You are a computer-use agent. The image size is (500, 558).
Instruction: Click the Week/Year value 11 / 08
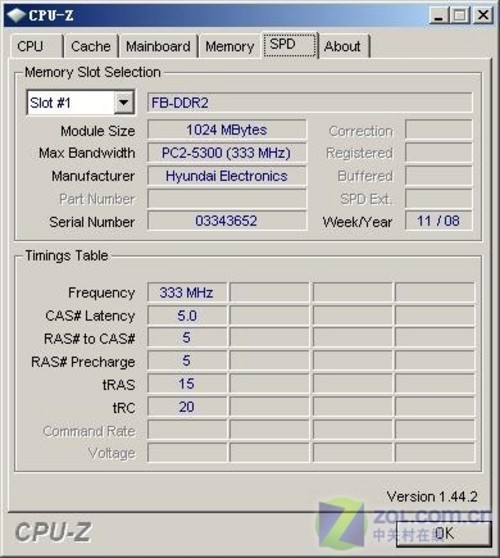tap(438, 221)
